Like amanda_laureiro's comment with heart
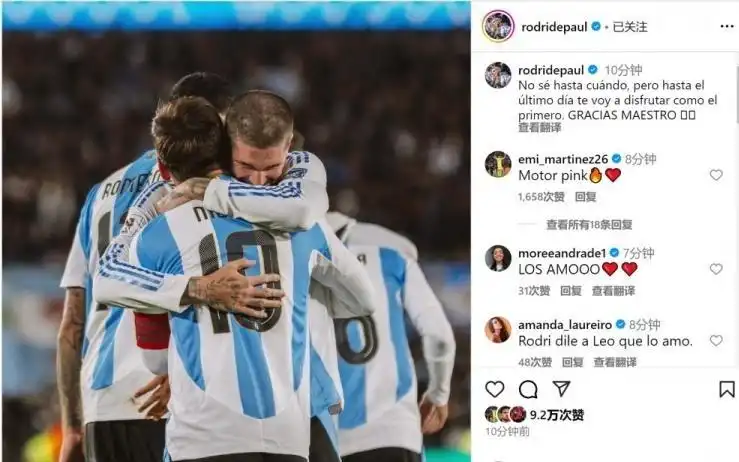Viewport: 739px width, 462px height. pyautogui.click(x=716, y=340)
